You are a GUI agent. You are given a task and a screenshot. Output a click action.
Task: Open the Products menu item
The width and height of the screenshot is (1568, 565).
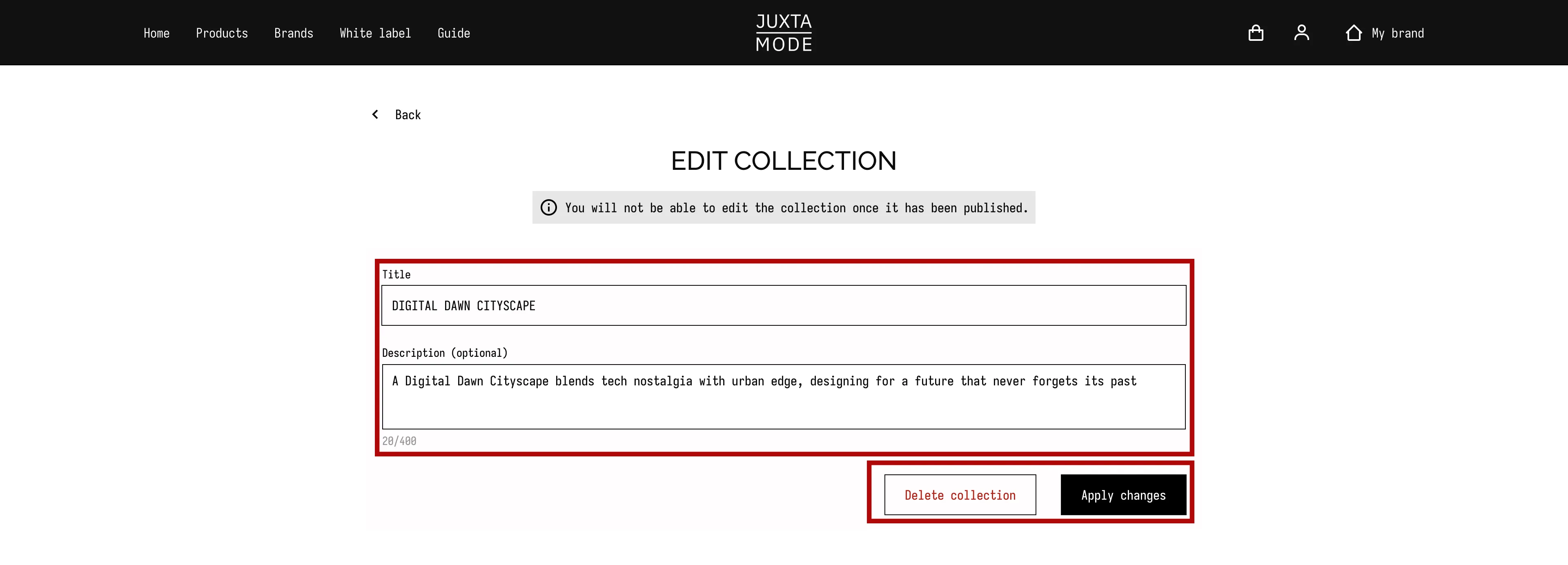222,33
